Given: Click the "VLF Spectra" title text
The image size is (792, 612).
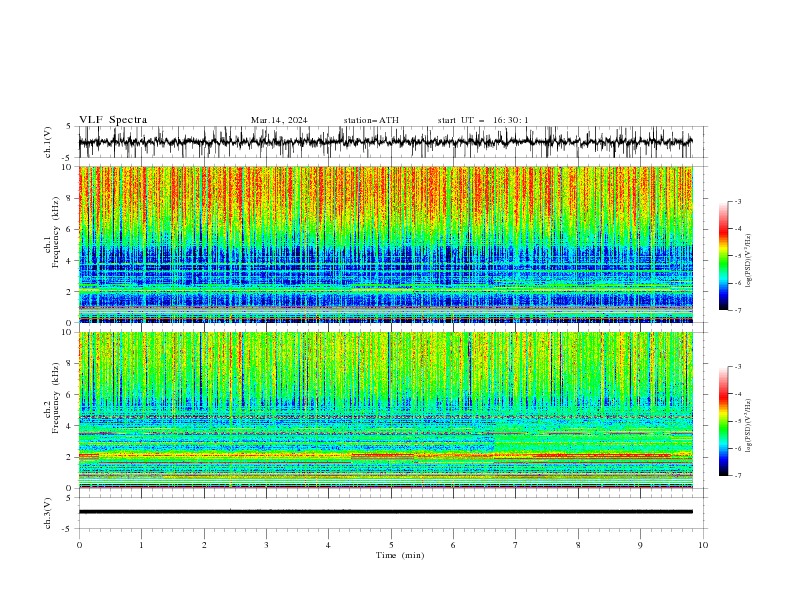Looking at the screenshot, I should pos(113,120).
